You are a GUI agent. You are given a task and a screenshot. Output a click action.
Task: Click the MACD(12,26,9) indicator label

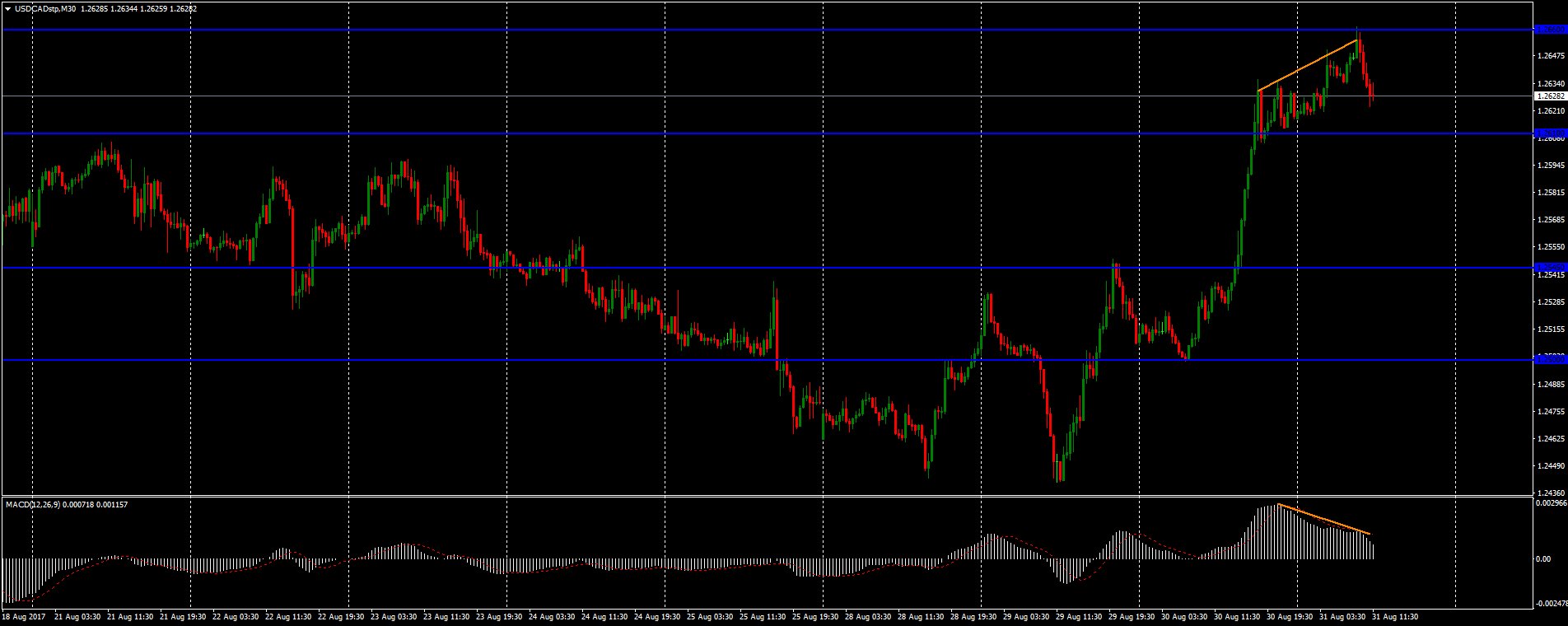tap(31, 504)
